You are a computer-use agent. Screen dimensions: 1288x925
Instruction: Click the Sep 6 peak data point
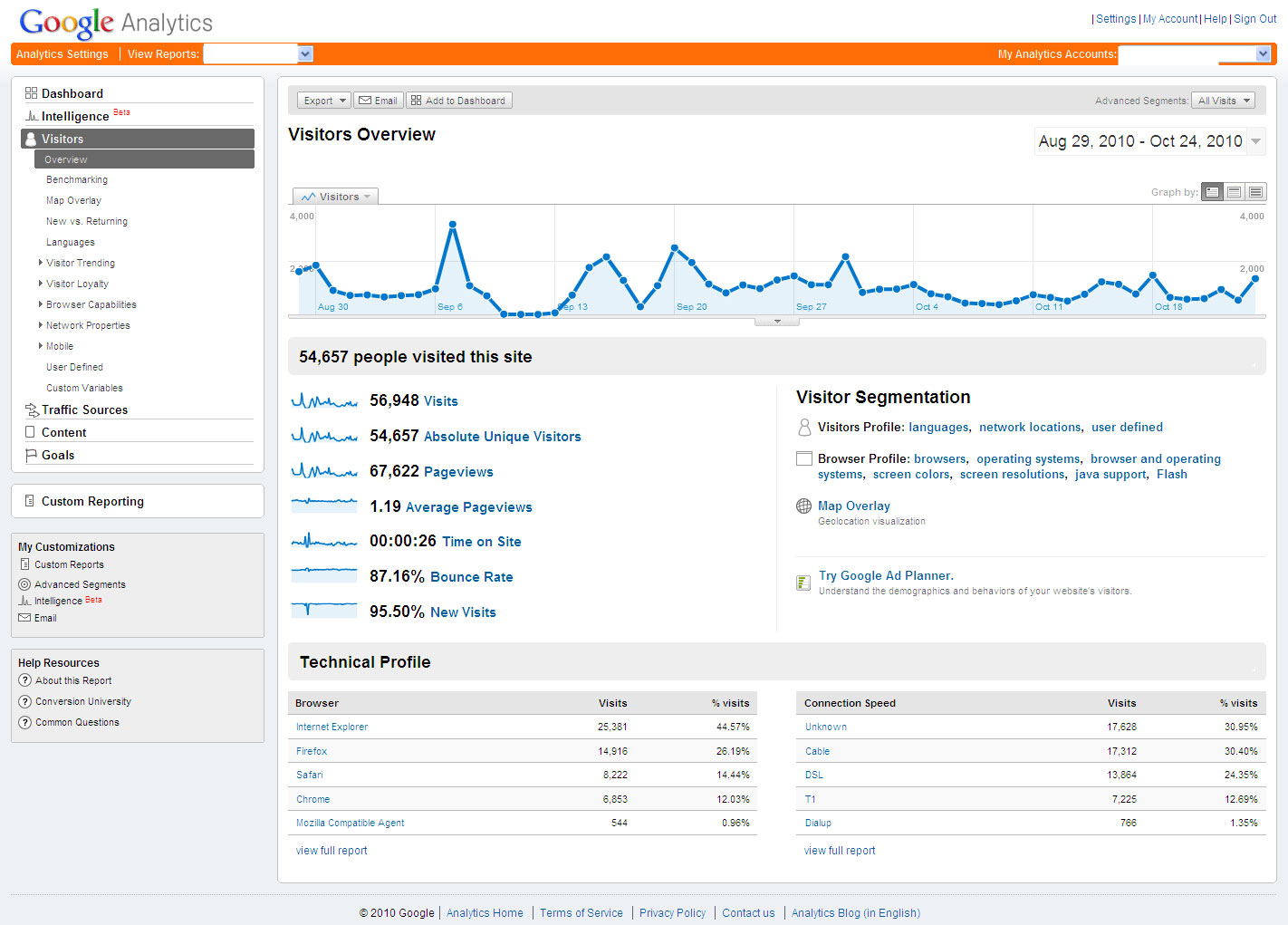pyautogui.click(x=452, y=224)
